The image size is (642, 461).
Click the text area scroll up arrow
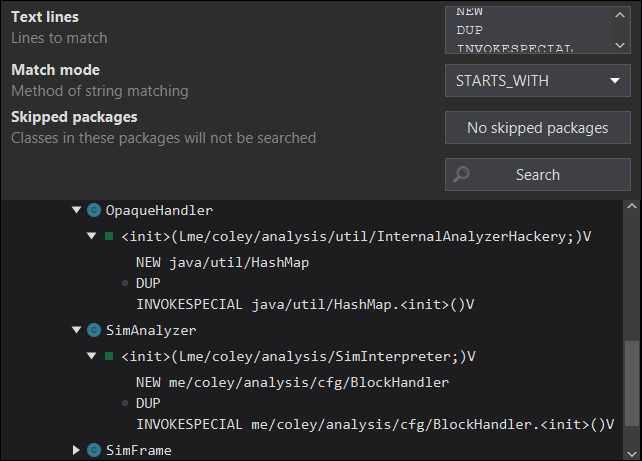tap(620, 15)
